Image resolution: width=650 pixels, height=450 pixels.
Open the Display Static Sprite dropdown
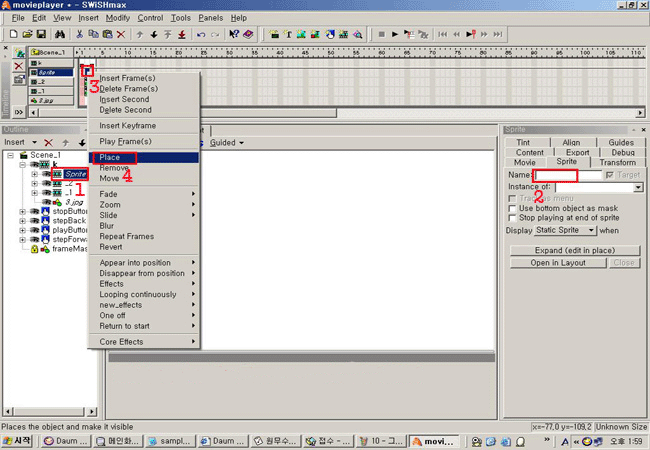[565, 230]
